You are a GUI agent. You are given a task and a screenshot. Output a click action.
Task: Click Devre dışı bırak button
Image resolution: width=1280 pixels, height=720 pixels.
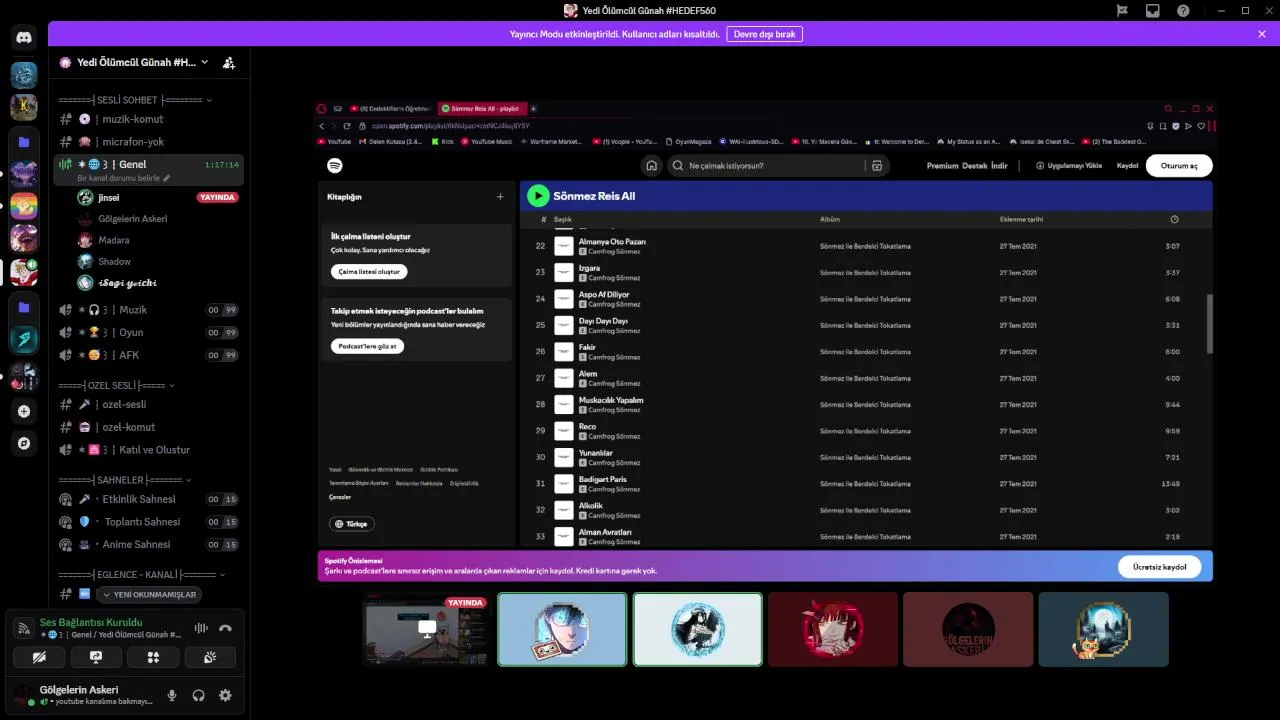point(764,34)
